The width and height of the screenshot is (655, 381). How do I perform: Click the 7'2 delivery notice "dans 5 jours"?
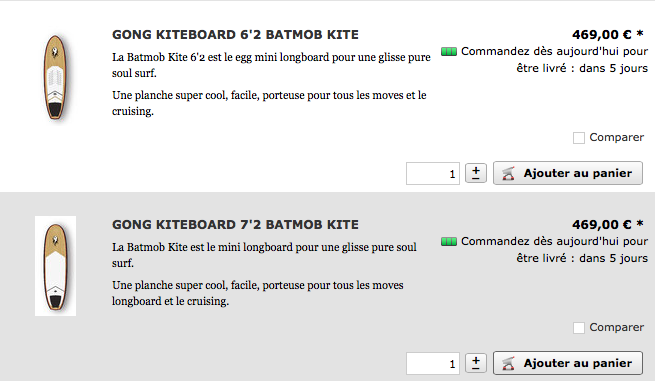pos(613,258)
